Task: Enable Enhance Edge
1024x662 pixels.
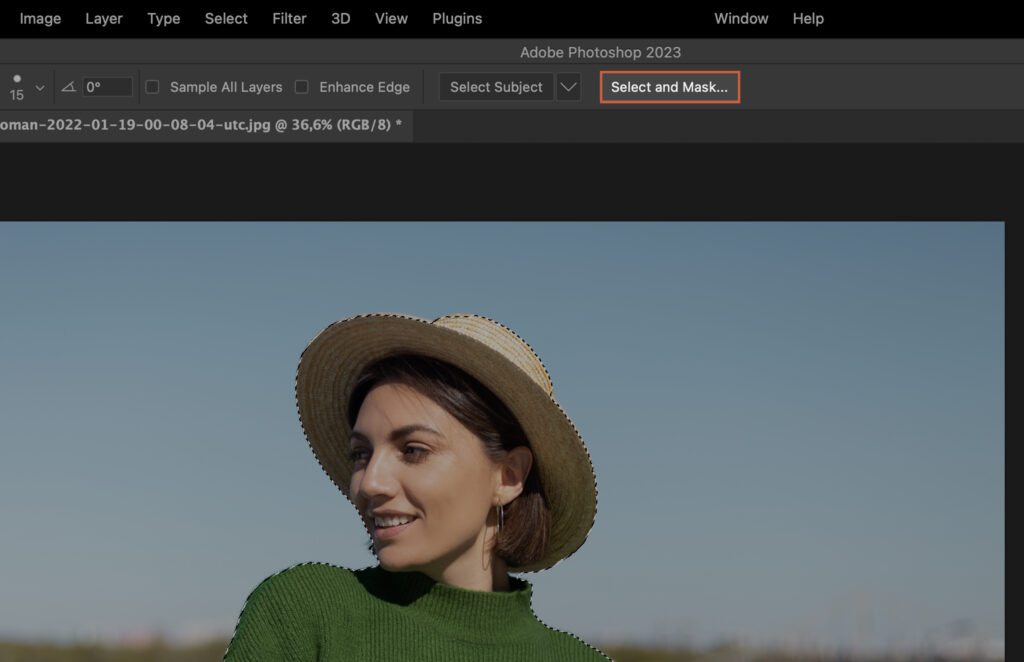Action: 303,87
